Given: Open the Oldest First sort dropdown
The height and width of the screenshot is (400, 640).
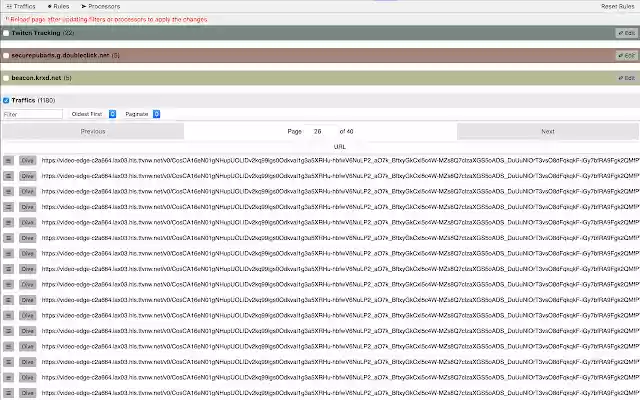Looking at the screenshot, I should click(x=93, y=114).
